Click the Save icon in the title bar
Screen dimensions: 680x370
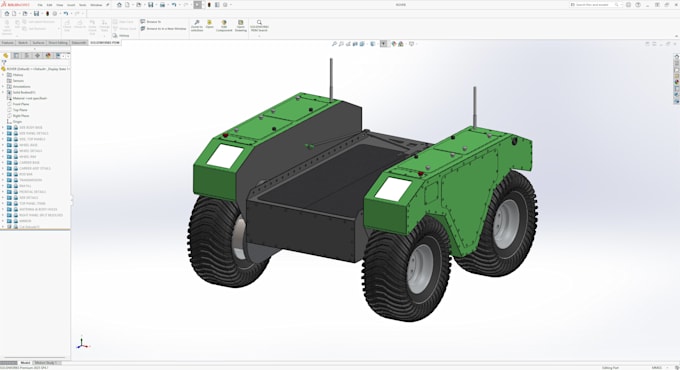coord(150,5)
